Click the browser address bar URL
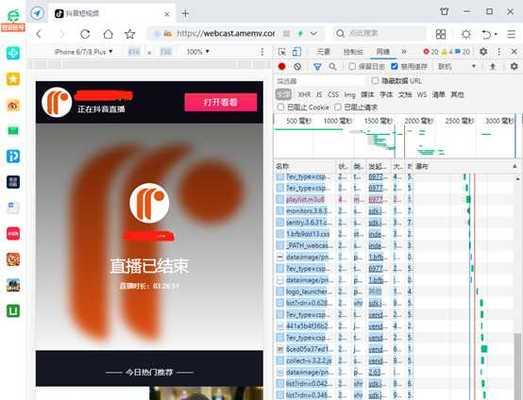The image size is (523, 400). pos(226,34)
